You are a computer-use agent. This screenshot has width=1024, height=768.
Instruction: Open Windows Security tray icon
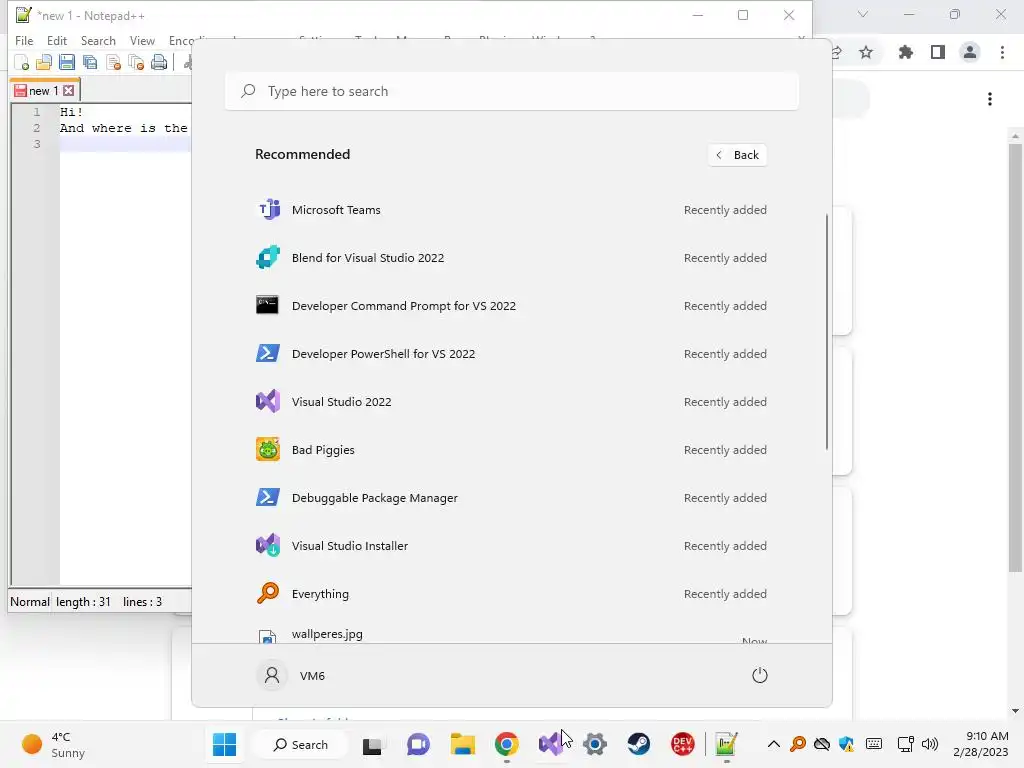point(846,744)
